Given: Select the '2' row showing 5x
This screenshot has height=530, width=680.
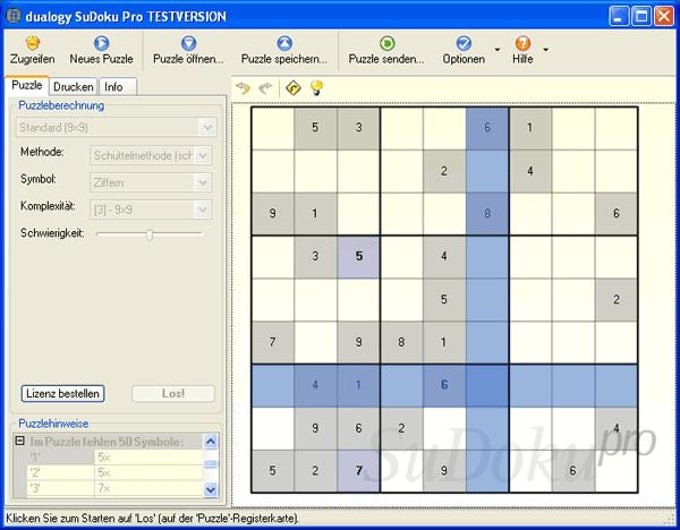Looking at the screenshot, I should 115,473.
